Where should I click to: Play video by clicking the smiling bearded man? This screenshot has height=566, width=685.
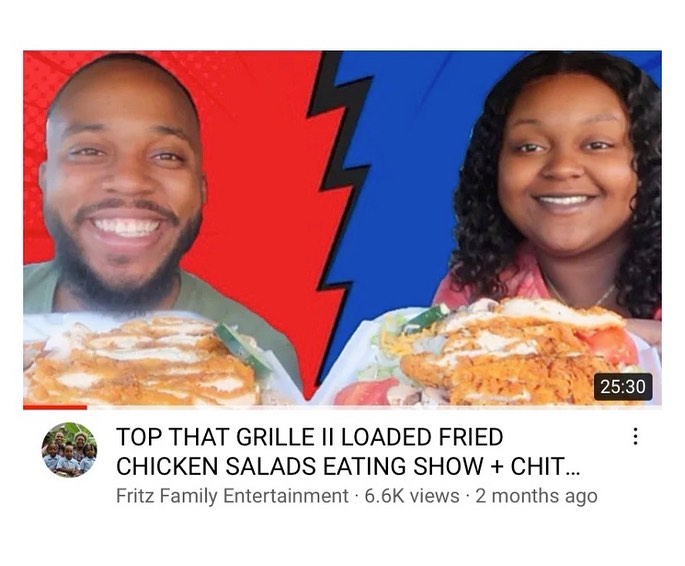click(x=122, y=183)
